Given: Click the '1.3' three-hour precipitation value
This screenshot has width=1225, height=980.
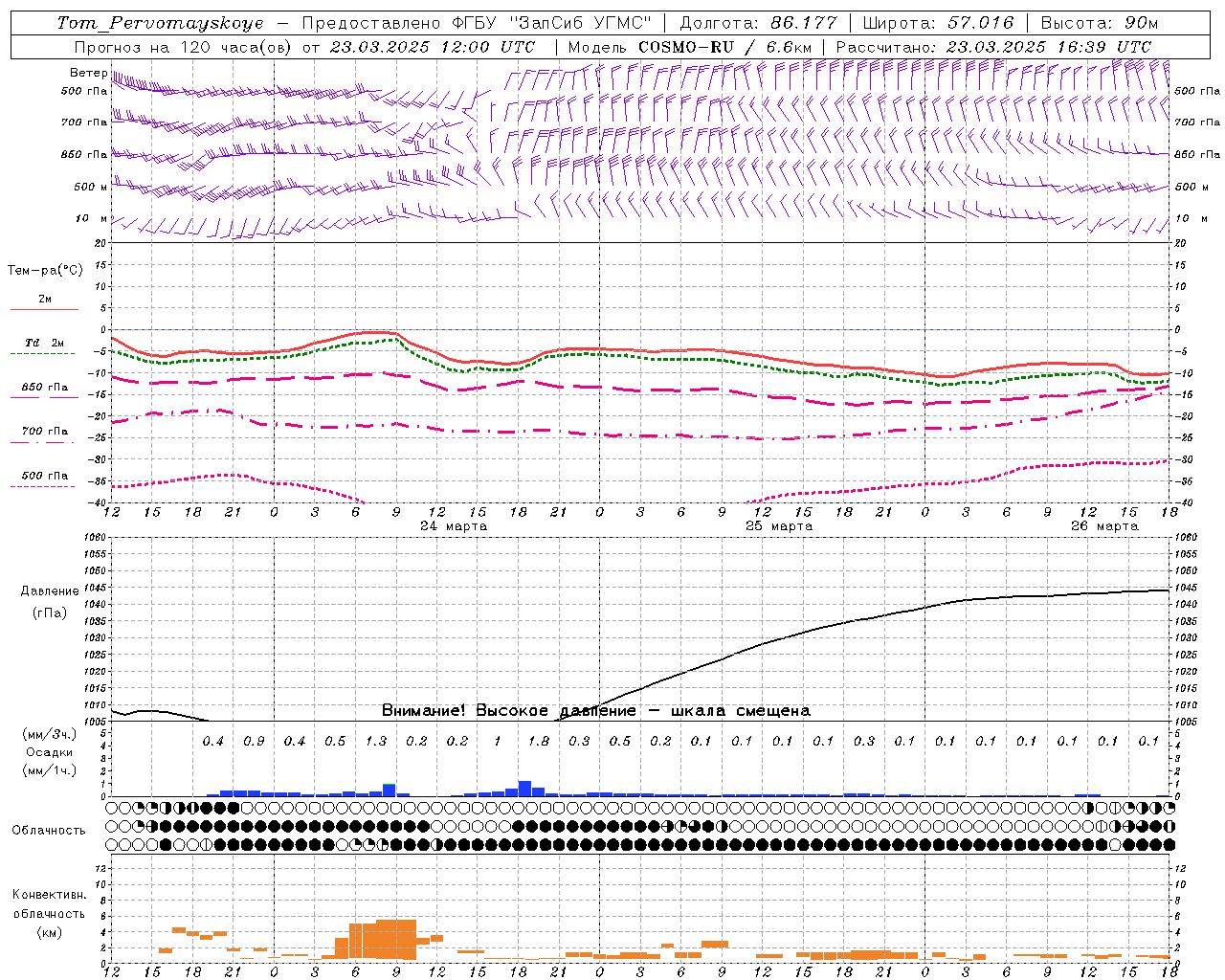Looking at the screenshot, I should click(376, 741).
